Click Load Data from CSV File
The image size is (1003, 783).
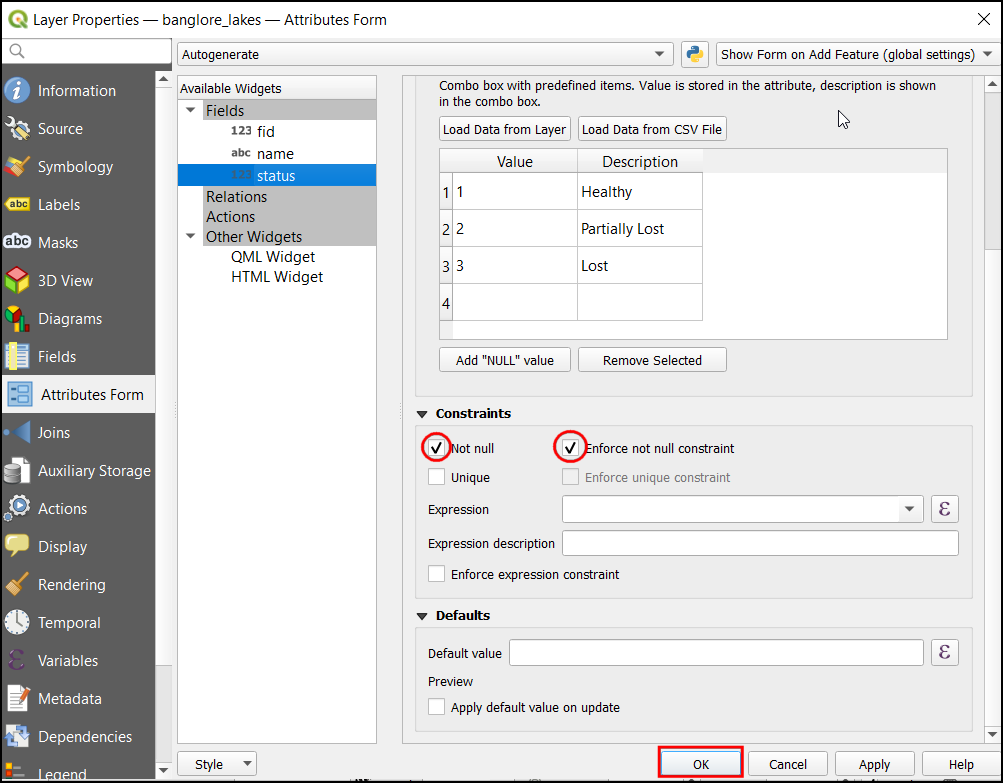coord(652,129)
